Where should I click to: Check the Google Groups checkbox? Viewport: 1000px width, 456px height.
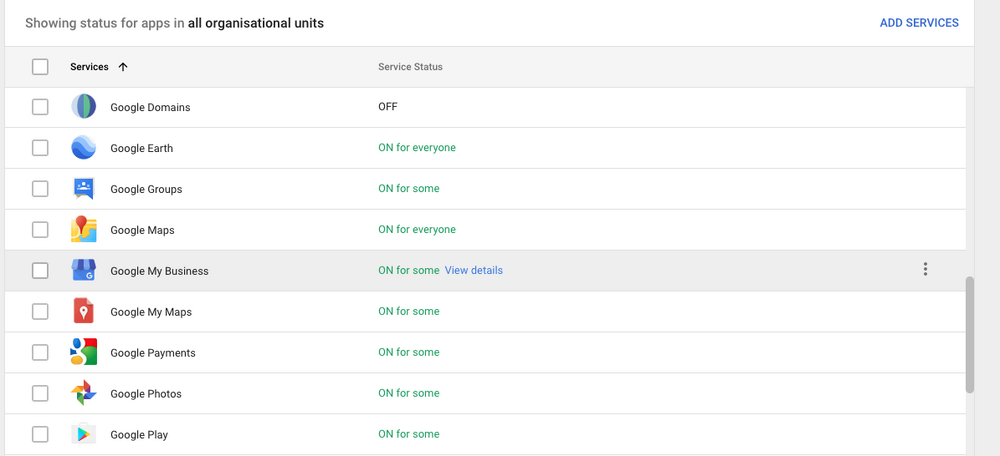tap(40, 189)
